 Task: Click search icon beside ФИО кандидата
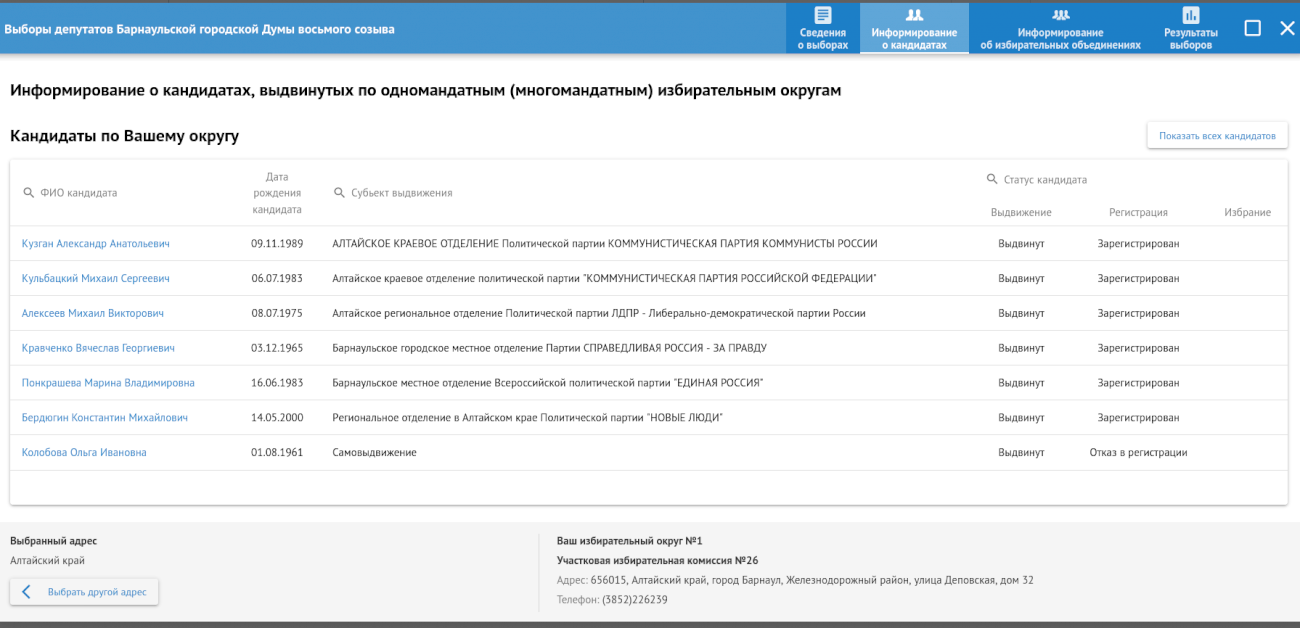[28, 193]
